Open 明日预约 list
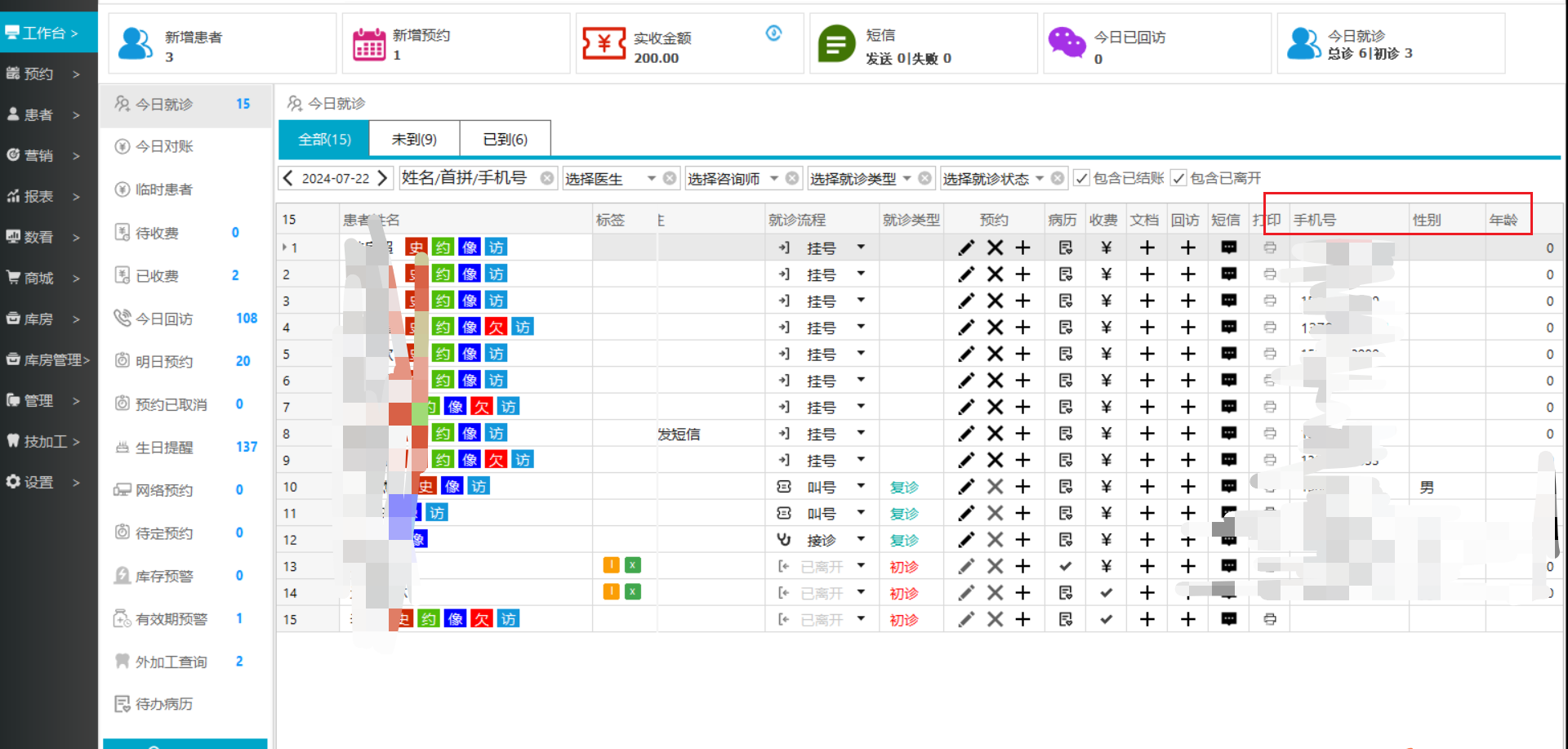 186,361
